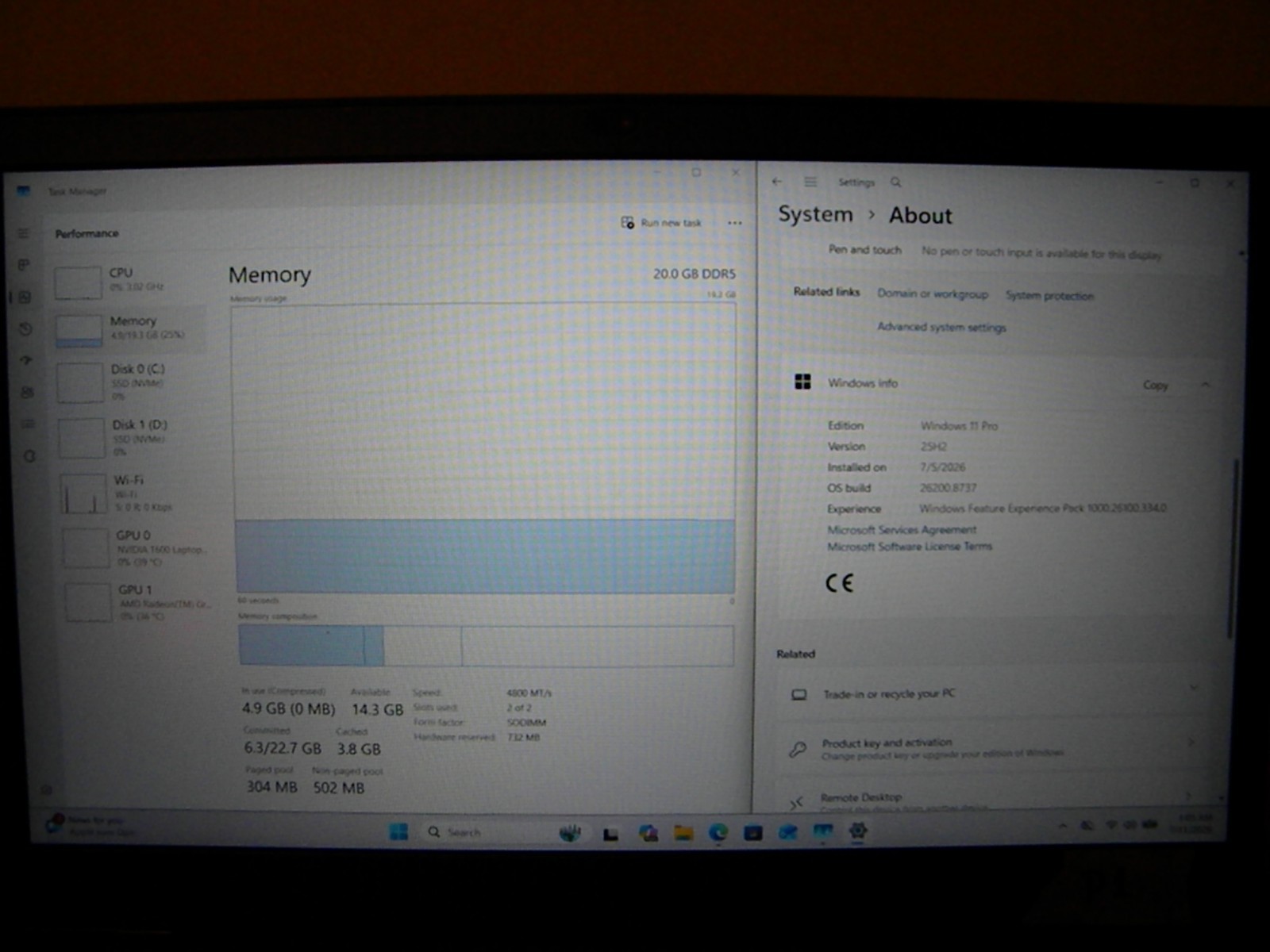This screenshot has height=952, width=1270.
Task: Launch Microsoft Edge from taskbar
Action: pyautogui.click(x=718, y=833)
